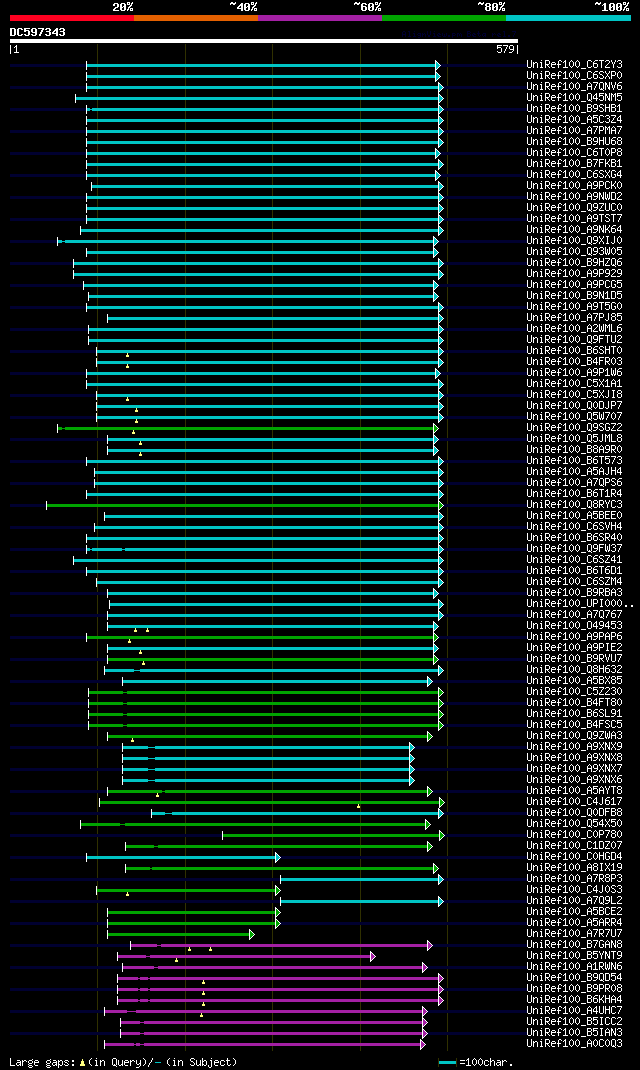Click the short green bar for UniRef100_A7R7U7
This screenshot has width=640, height=1070.
click(x=181, y=934)
